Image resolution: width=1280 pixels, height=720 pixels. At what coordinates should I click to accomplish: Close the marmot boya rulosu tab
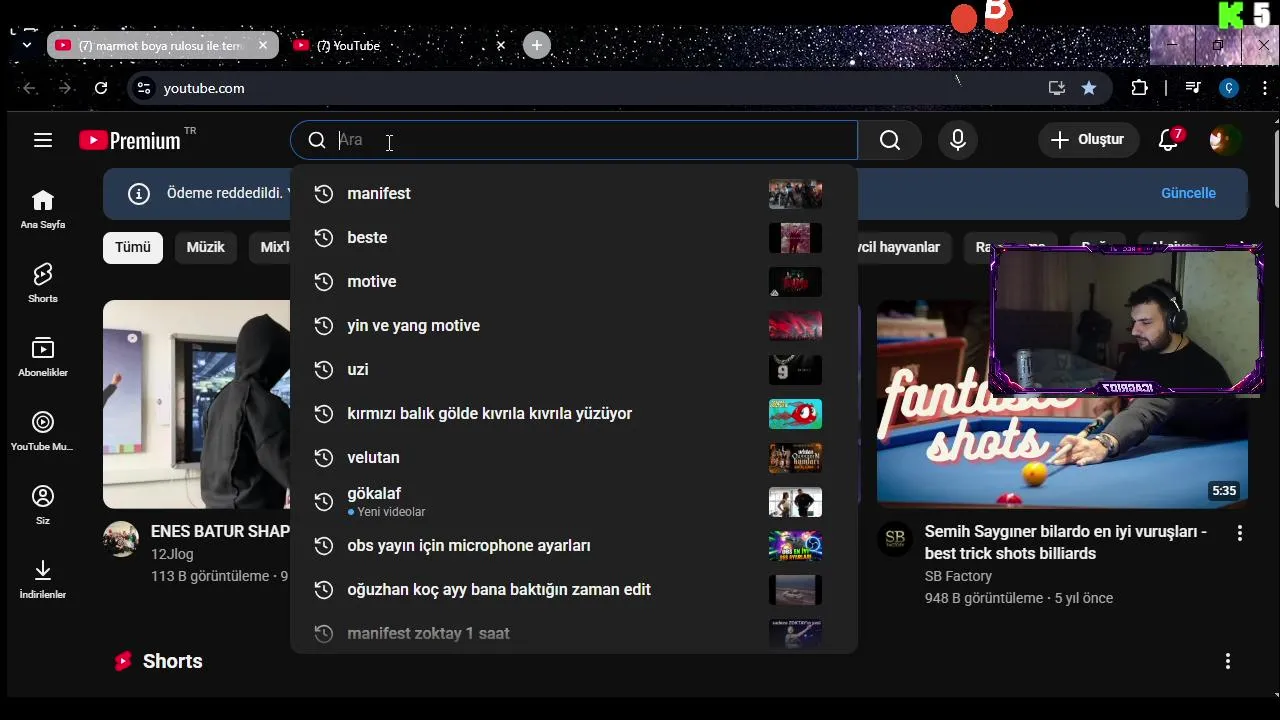click(263, 45)
